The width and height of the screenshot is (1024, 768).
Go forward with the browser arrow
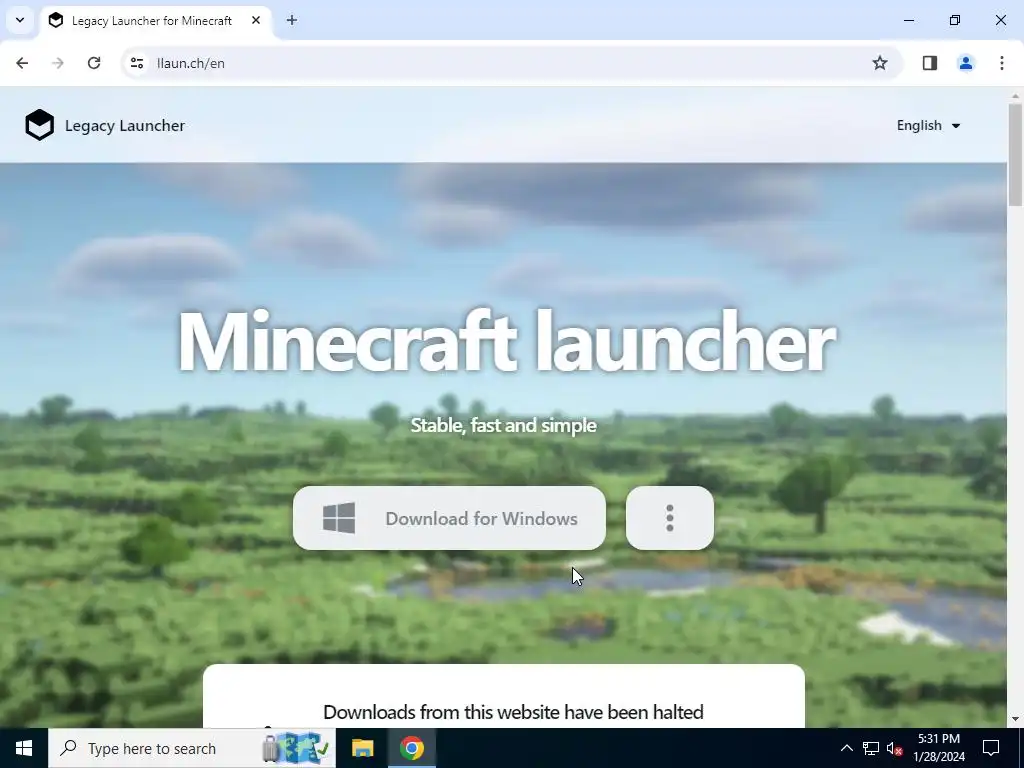(x=58, y=63)
